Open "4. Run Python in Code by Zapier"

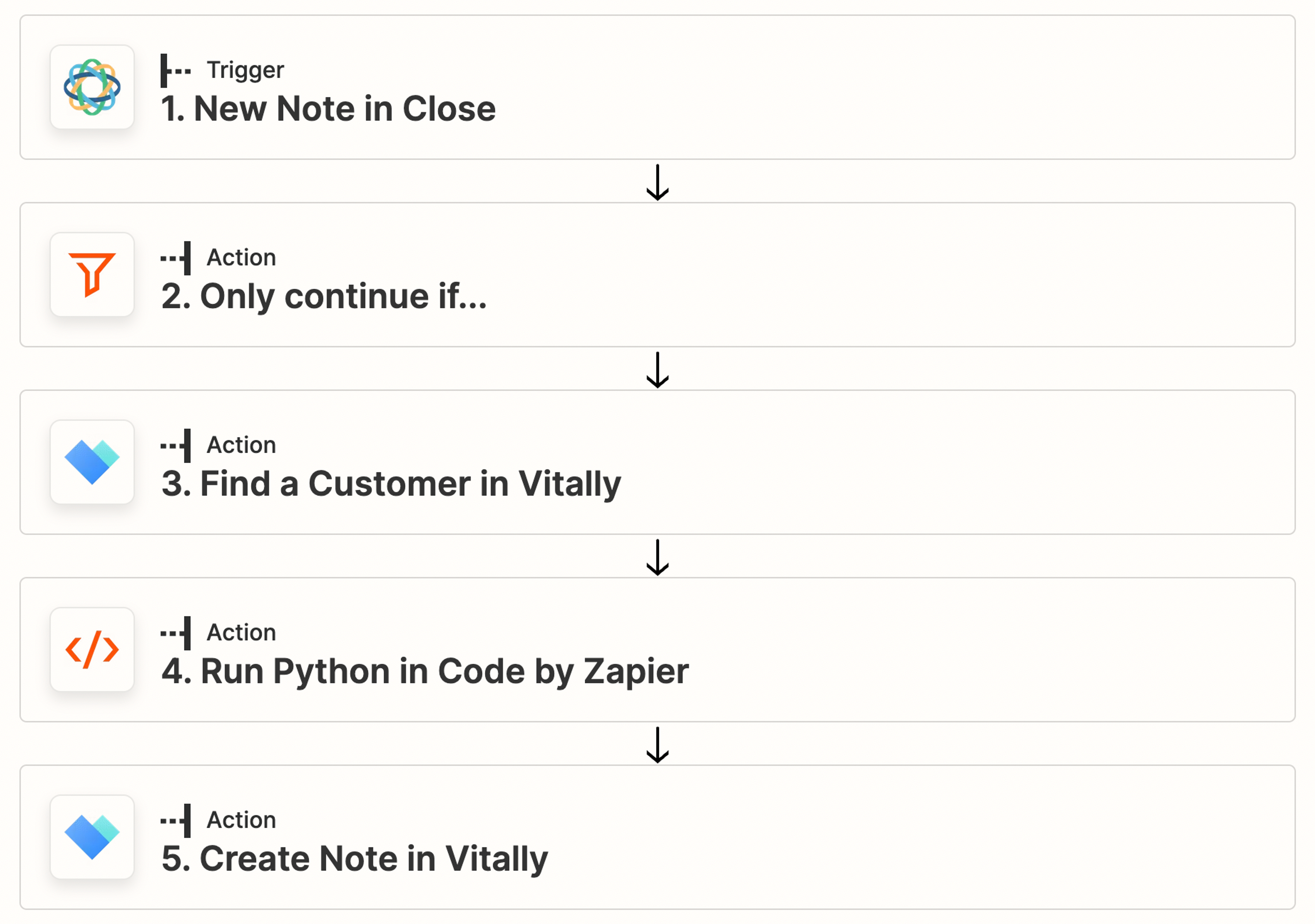(425, 672)
